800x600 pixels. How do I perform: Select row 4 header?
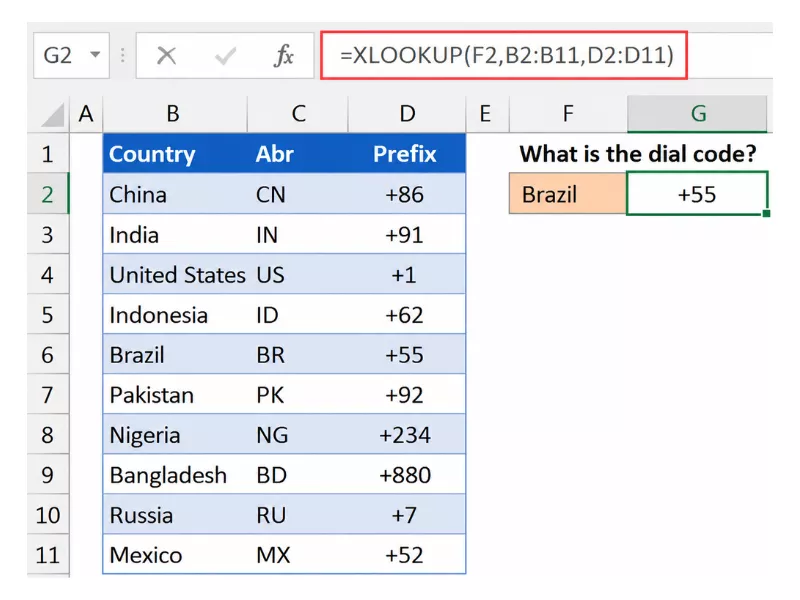[48, 274]
